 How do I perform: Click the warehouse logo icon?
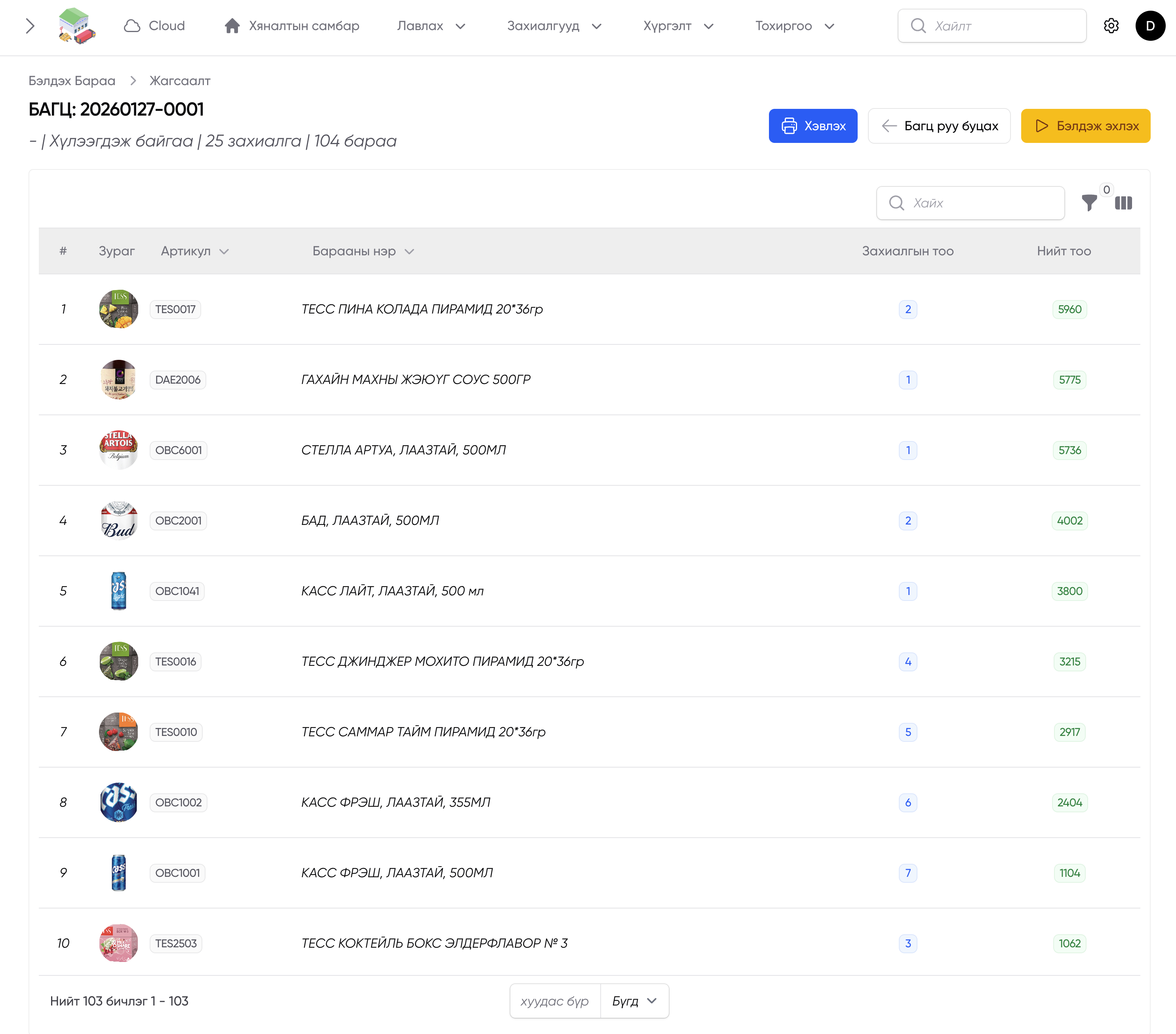pyautogui.click(x=76, y=26)
